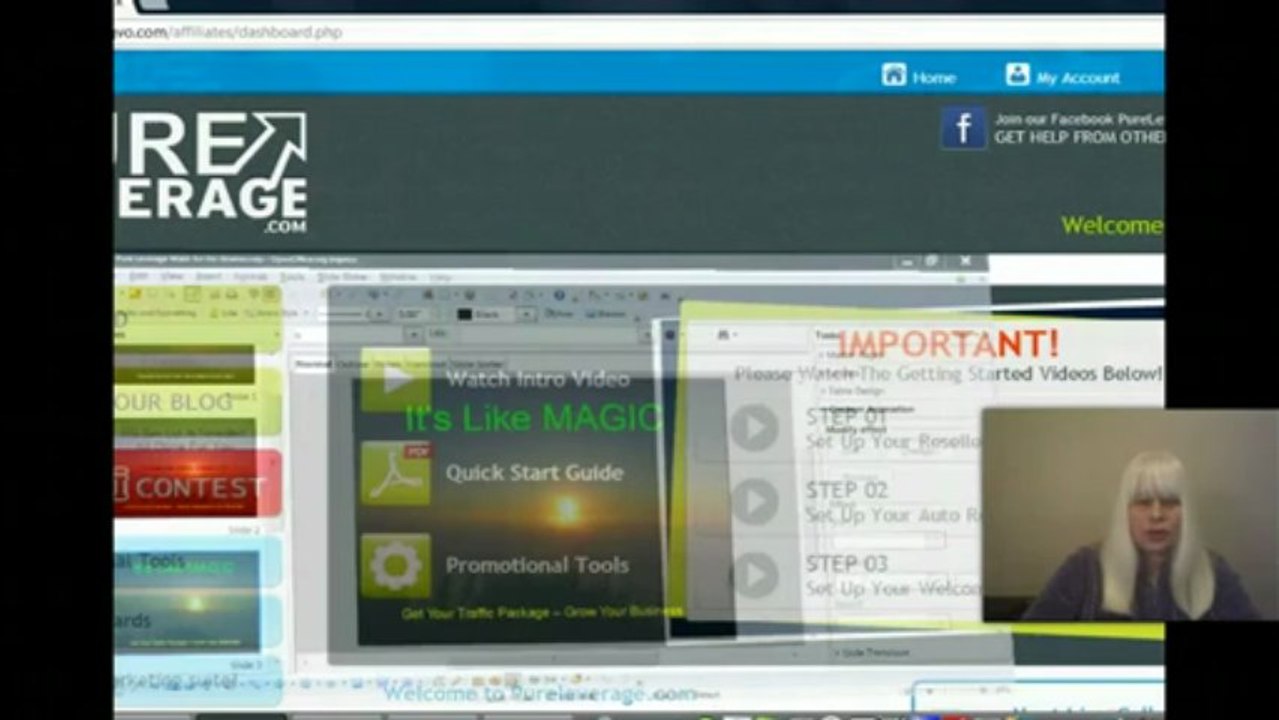Click the PureLeverage.com logo
Viewport: 1279px width, 720px height.
[211, 172]
